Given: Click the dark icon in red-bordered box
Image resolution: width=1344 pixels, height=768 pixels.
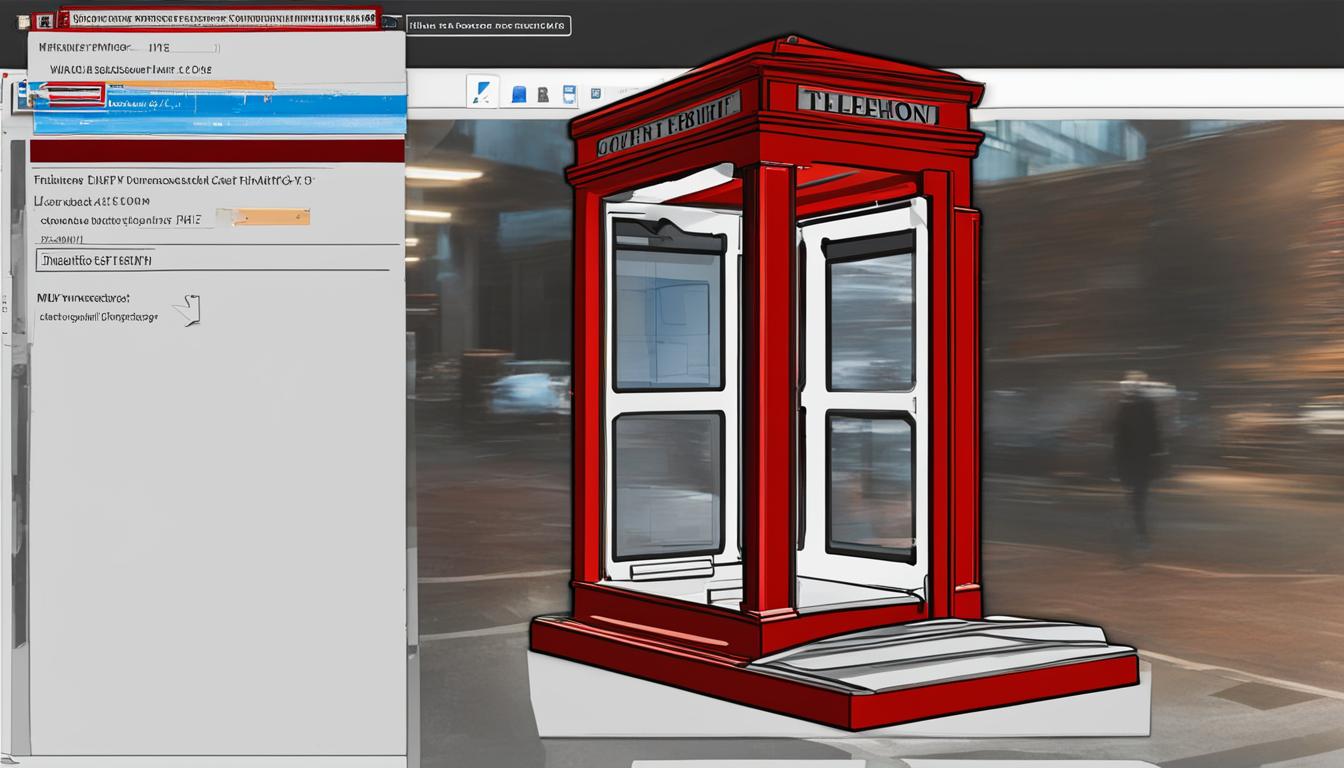Looking at the screenshot, I should [x=43, y=21].
